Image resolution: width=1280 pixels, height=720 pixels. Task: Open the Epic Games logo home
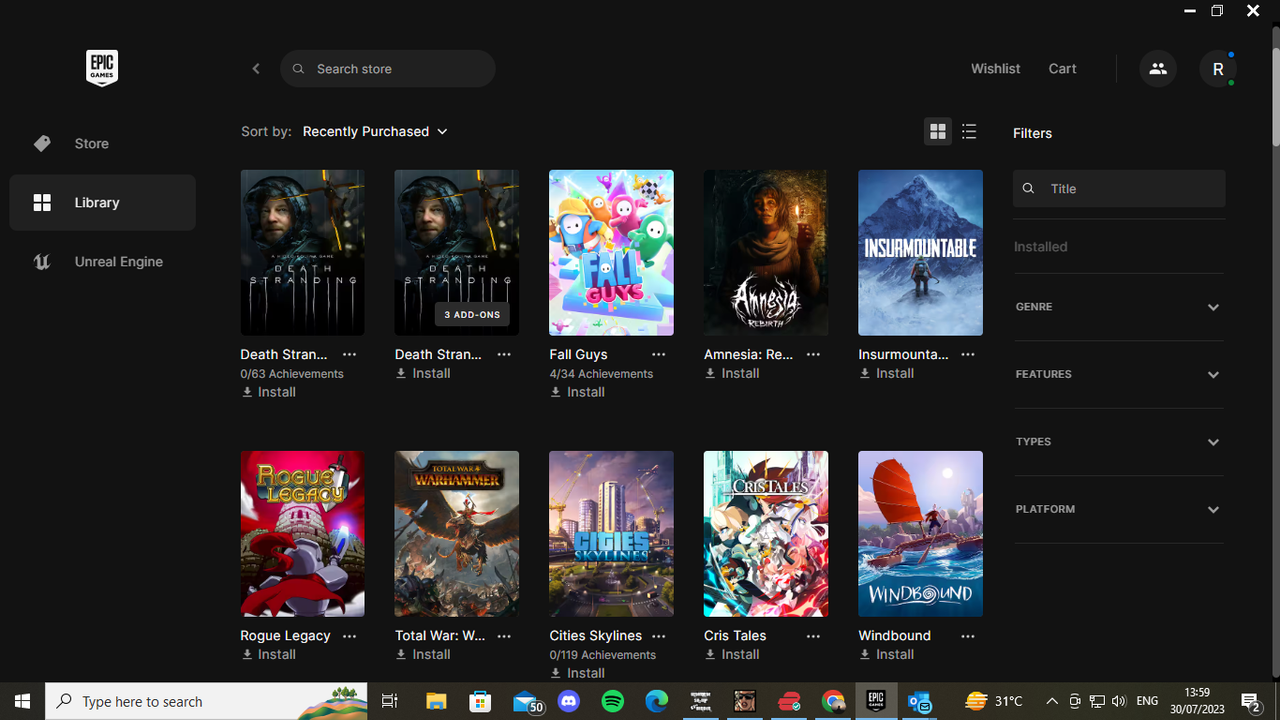pyautogui.click(x=102, y=68)
